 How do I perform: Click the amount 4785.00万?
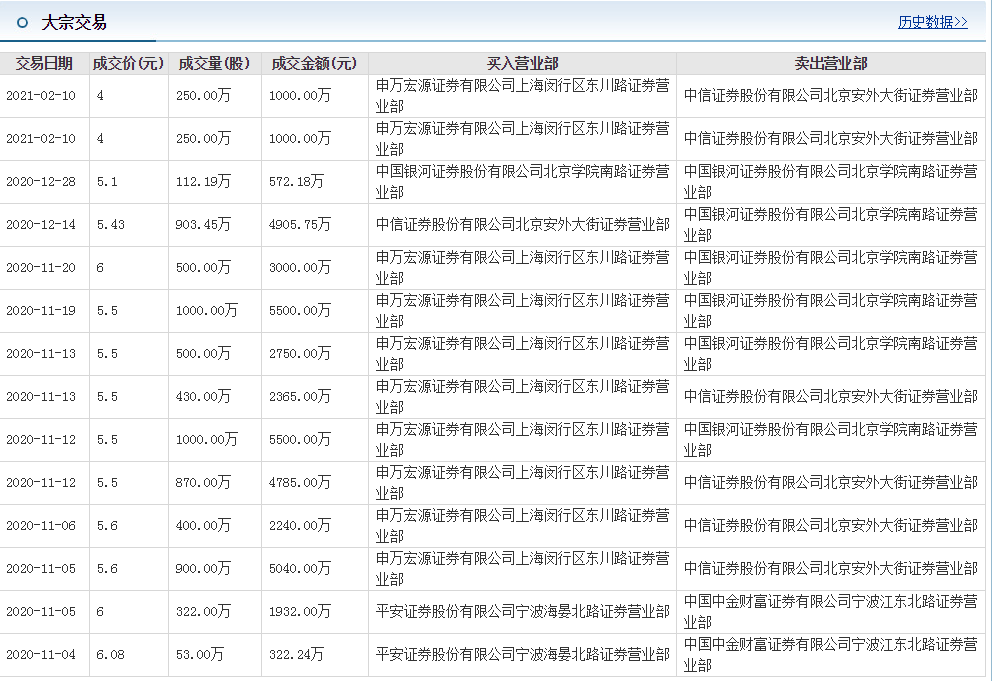click(x=300, y=483)
